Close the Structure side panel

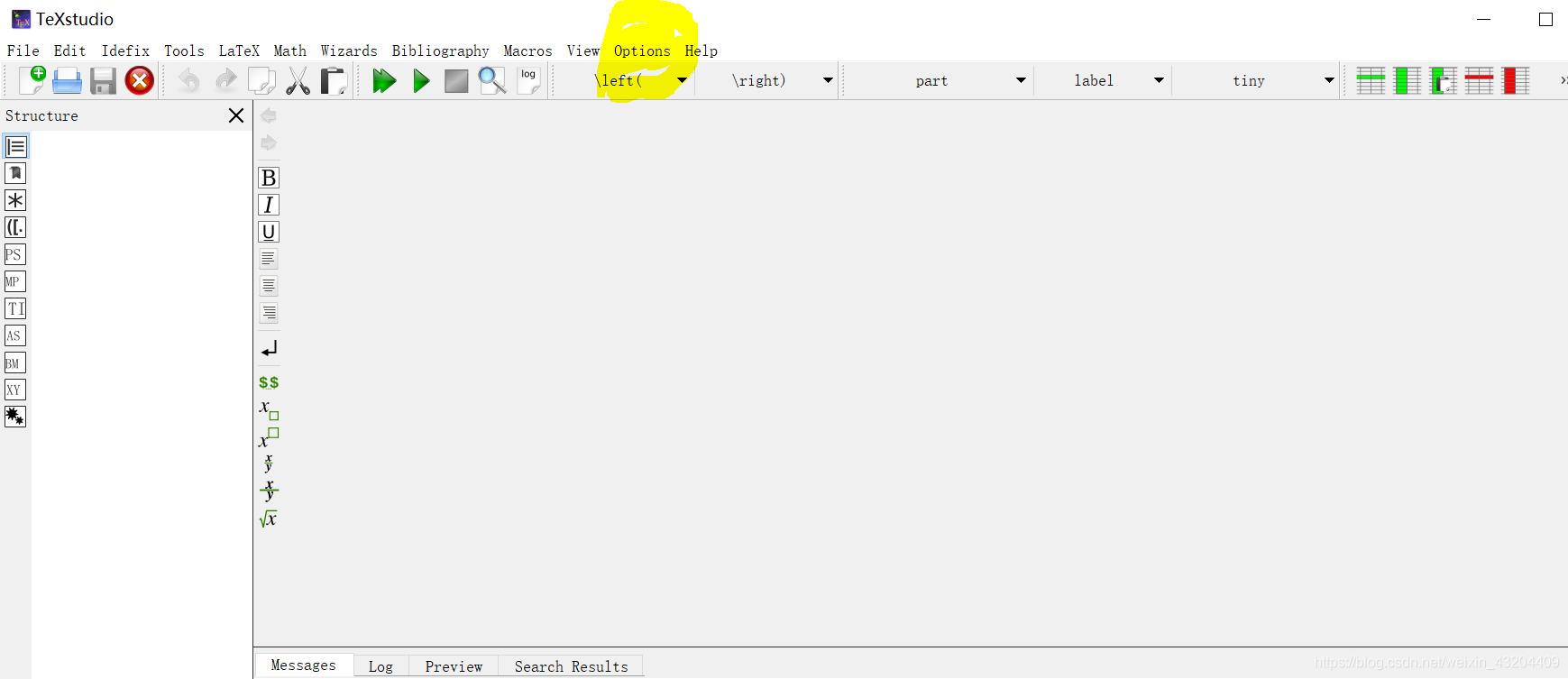pyautogui.click(x=236, y=115)
